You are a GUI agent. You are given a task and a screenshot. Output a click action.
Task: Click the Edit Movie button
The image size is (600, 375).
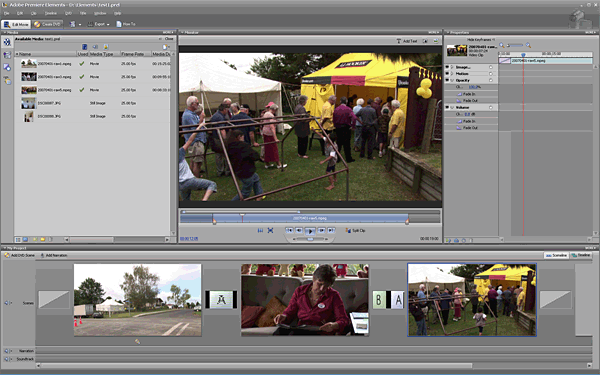tap(16, 24)
